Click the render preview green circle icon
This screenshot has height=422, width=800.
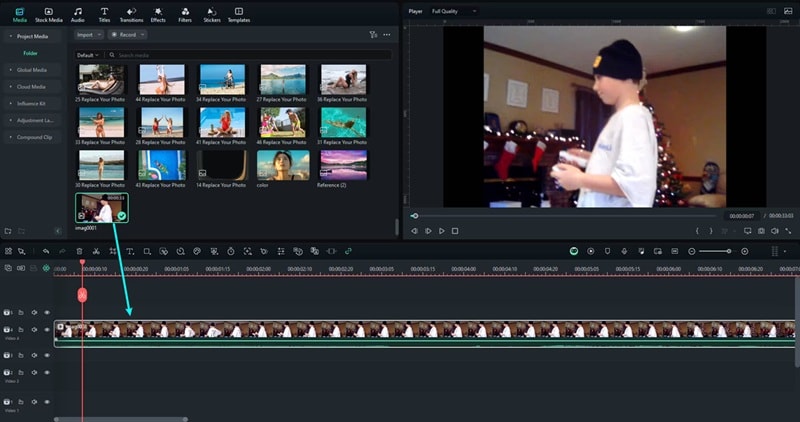coord(574,251)
